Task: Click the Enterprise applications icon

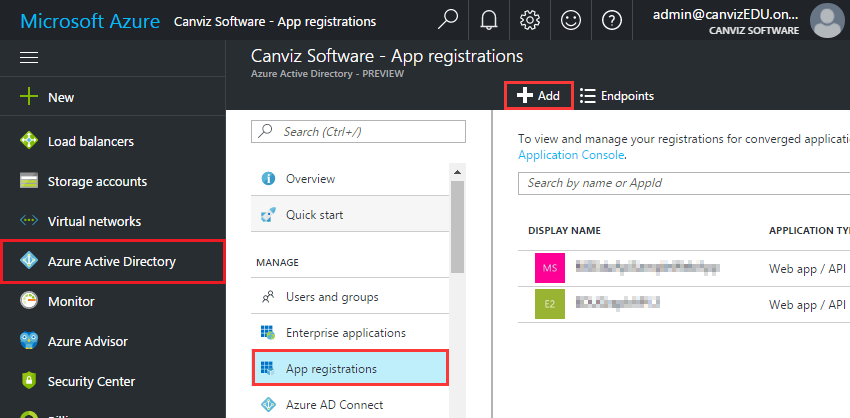Action: point(268,332)
